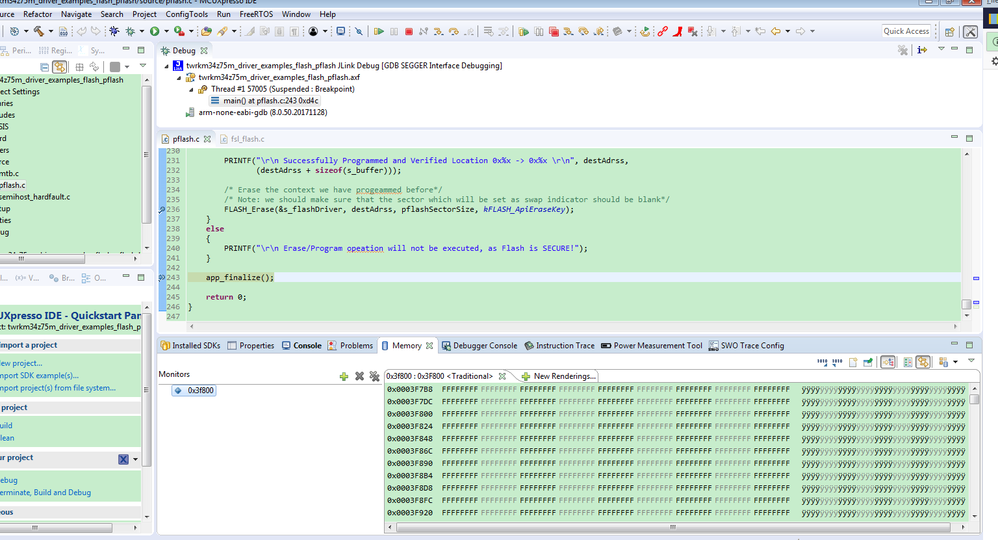The image size is (998, 540).
Task: Click Remove All Memory Monitors double-X icon
Action: (374, 376)
